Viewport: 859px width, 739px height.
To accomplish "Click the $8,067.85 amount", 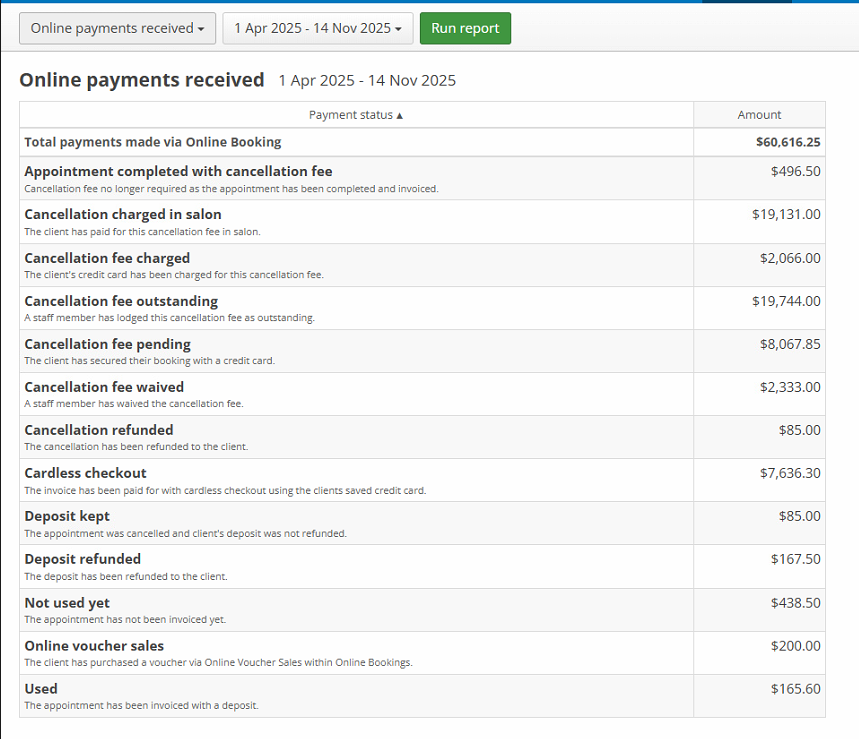I will coord(790,344).
